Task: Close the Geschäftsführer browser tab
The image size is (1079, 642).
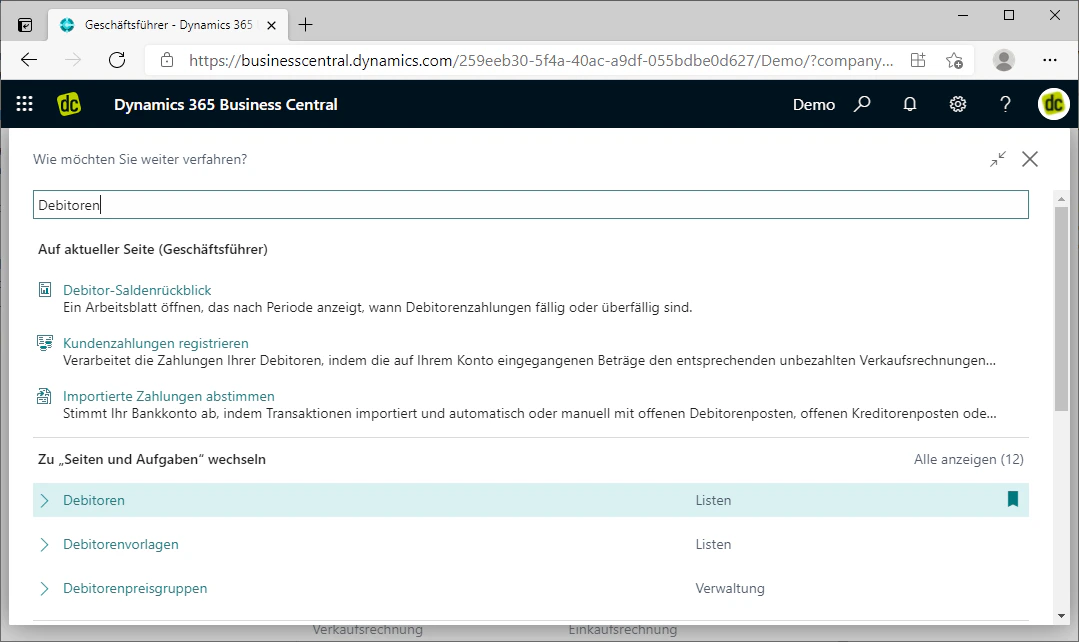Action: pos(271,25)
